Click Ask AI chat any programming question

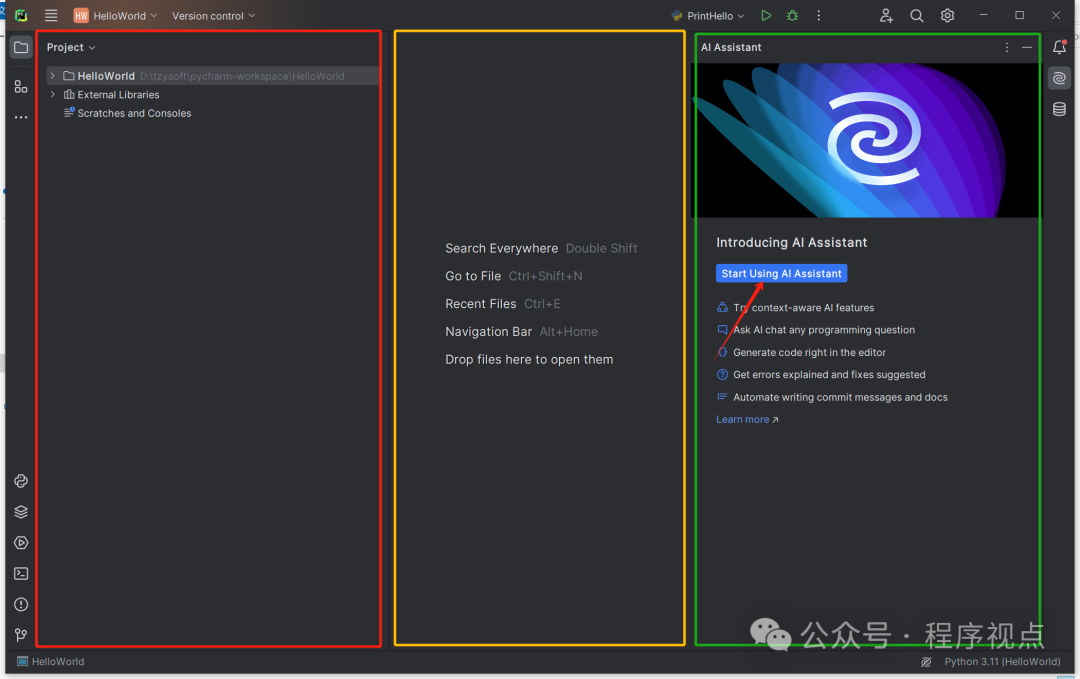pyautogui.click(x=824, y=330)
